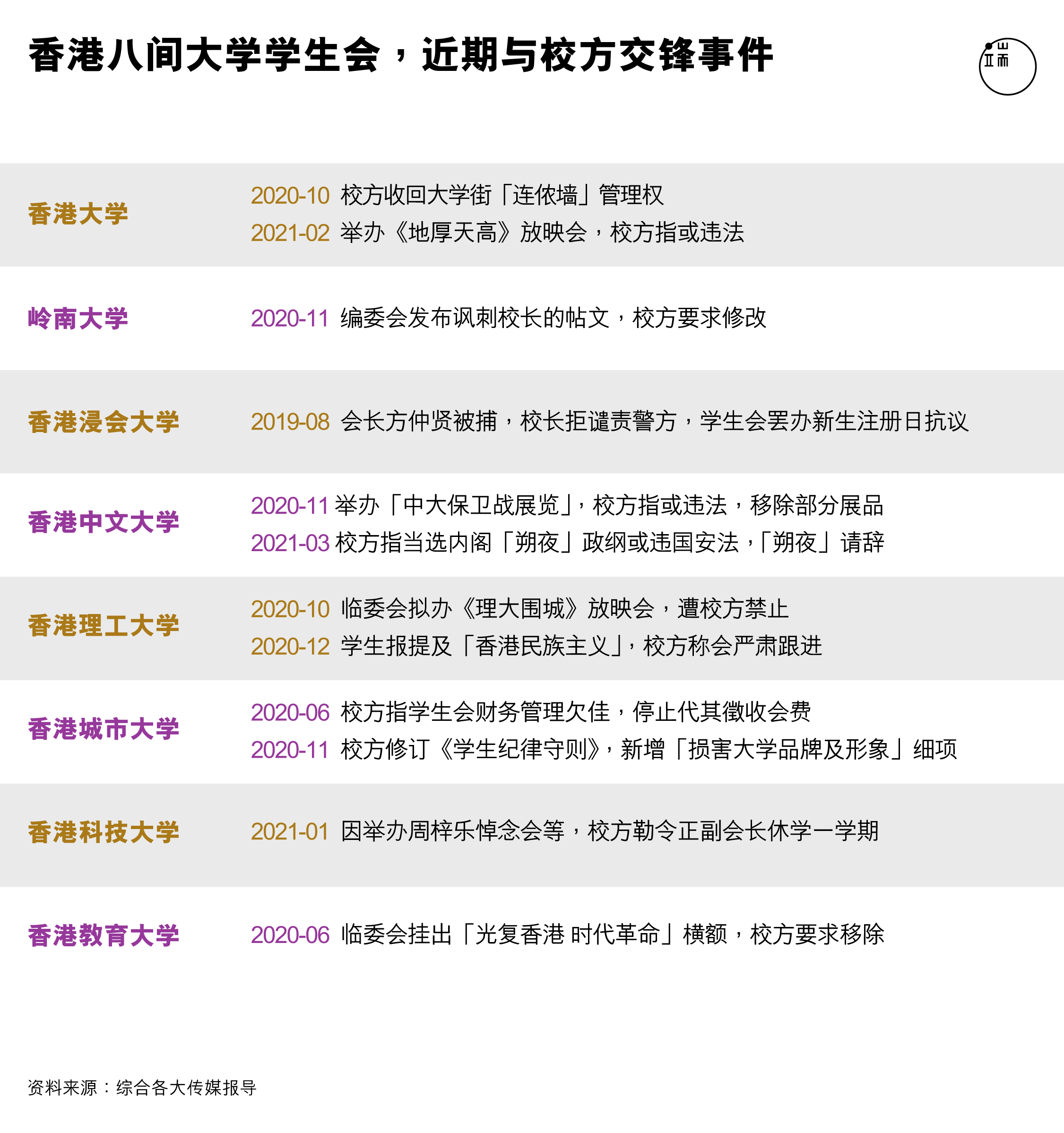This screenshot has width=1064, height=1133.
Task: Click text 校方指学生会财务管理欠佳，停止代其徵收会费
Action: click(576, 712)
